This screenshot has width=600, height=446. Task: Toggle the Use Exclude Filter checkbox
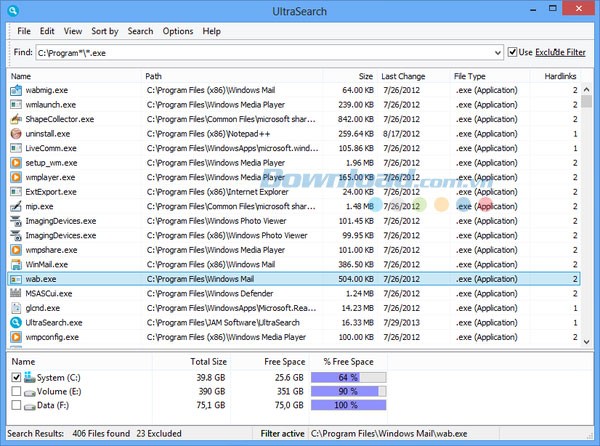(513, 52)
